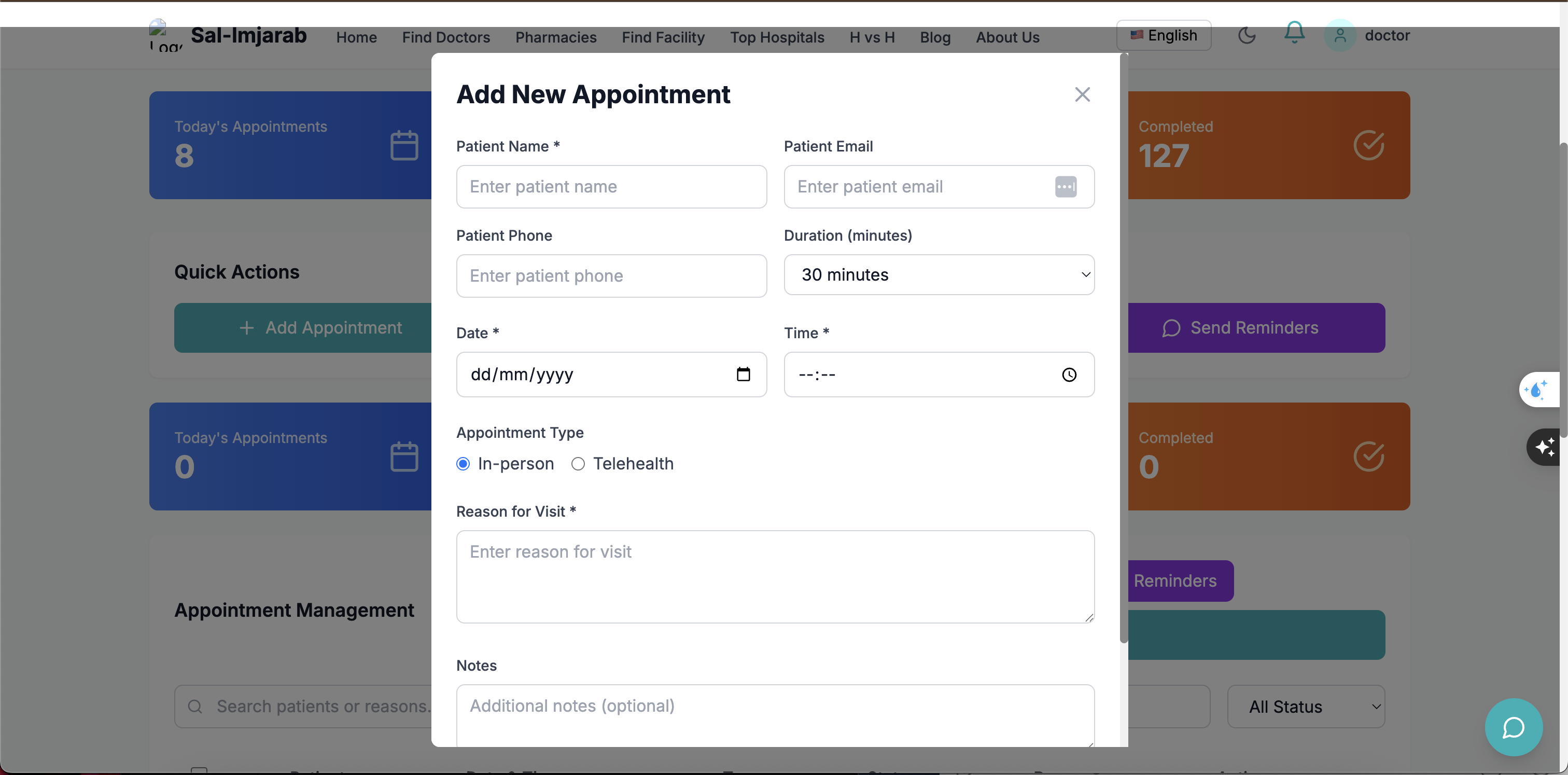Open the date picker calendar icon
Viewport: 1568px width, 775px height.
(x=743, y=374)
